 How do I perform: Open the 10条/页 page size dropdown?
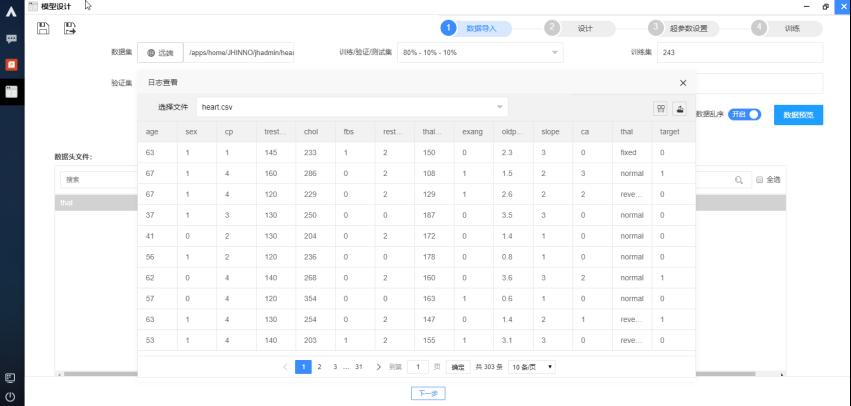(533, 367)
